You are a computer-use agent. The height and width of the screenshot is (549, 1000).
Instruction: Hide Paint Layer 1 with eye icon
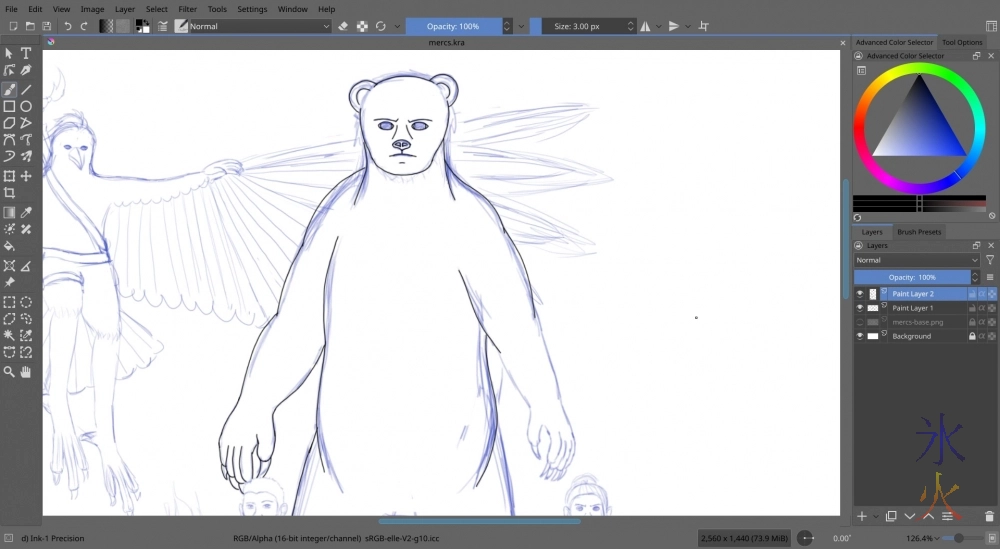(x=860, y=308)
